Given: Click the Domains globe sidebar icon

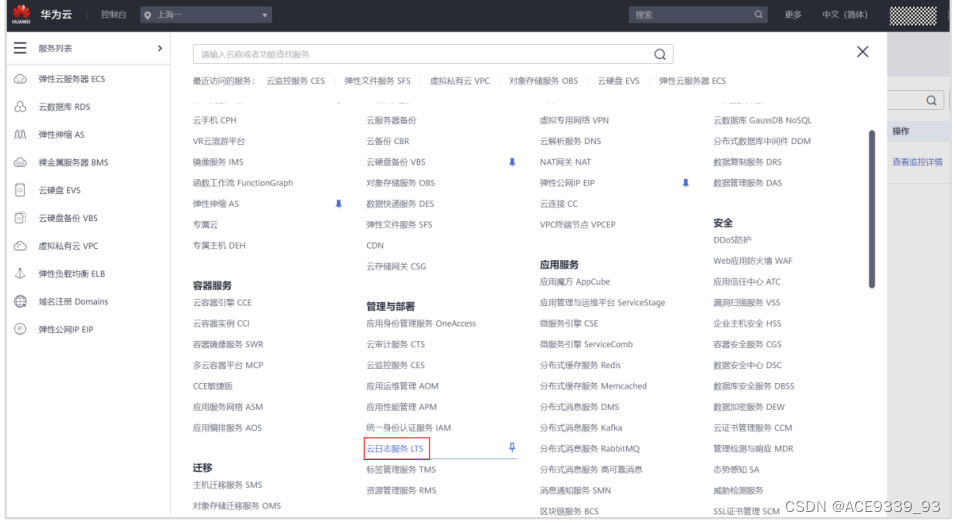Looking at the screenshot, I should [x=20, y=301].
